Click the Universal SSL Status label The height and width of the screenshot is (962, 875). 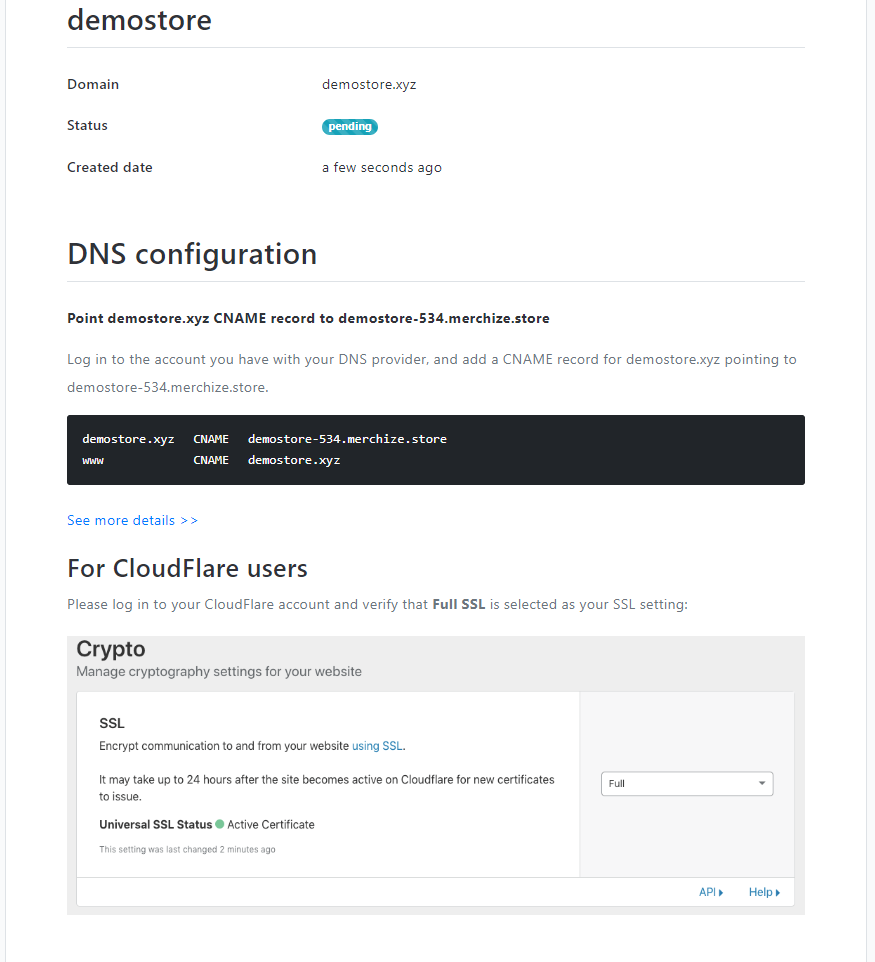coord(155,825)
